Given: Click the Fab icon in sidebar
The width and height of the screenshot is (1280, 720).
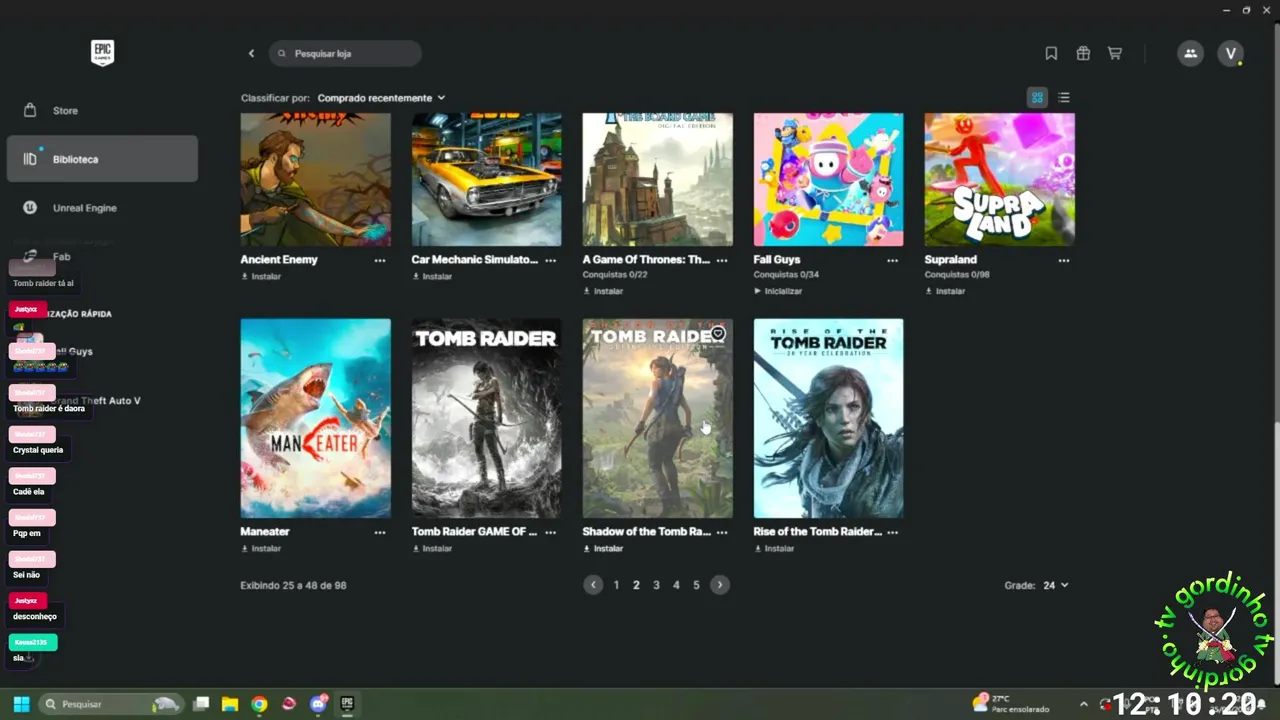Looking at the screenshot, I should point(30,256).
